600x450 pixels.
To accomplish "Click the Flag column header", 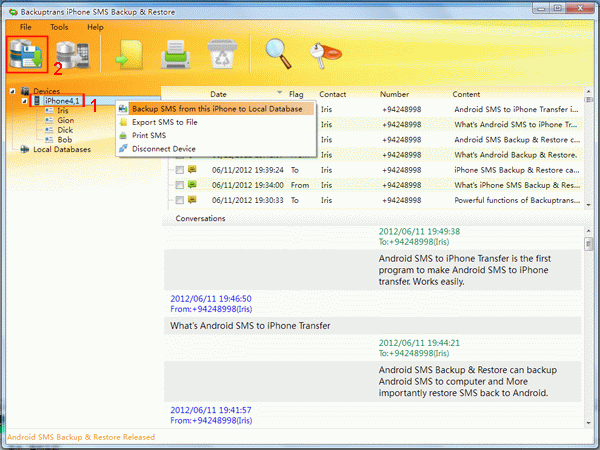I will (x=296, y=94).
